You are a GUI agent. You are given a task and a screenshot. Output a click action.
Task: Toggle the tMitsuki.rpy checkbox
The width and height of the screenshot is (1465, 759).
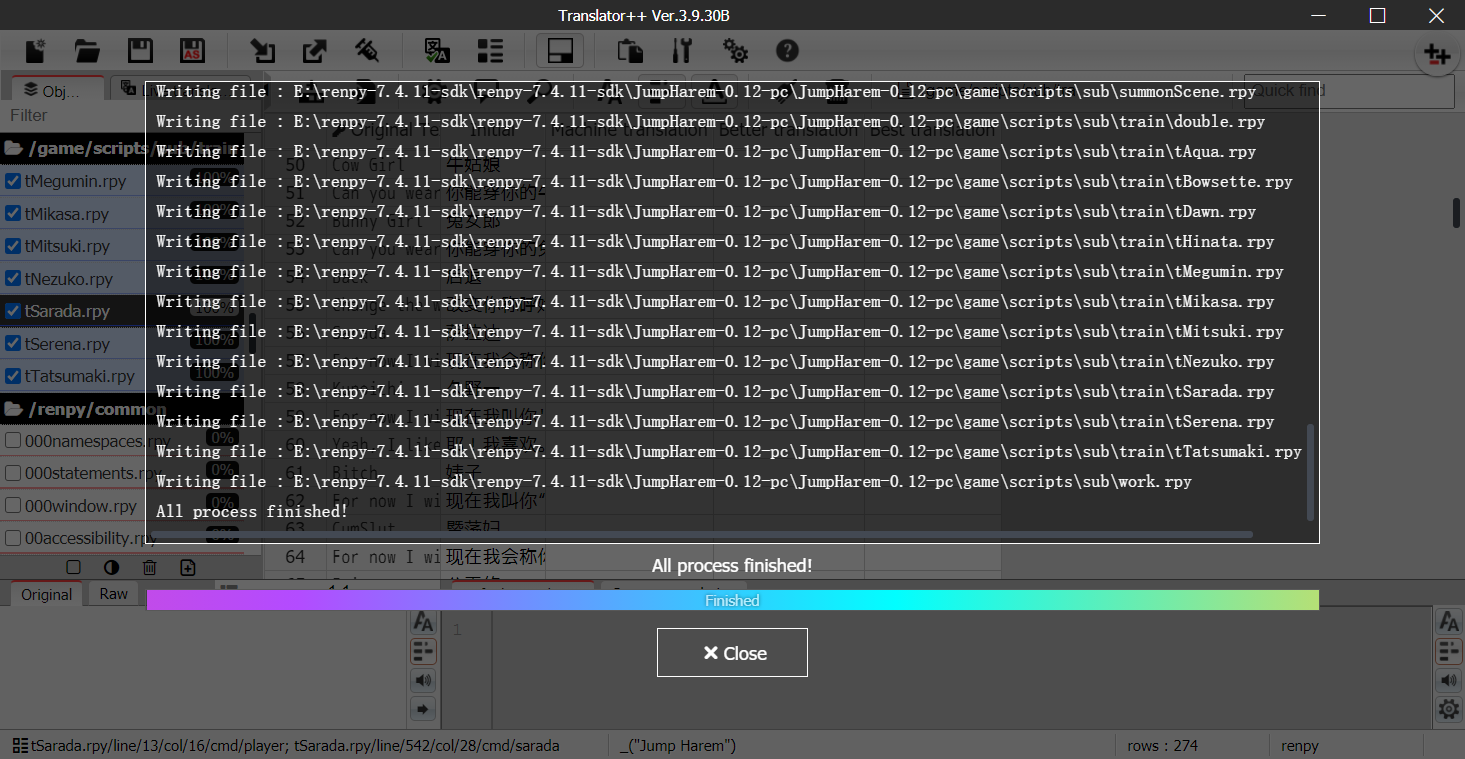(13, 246)
